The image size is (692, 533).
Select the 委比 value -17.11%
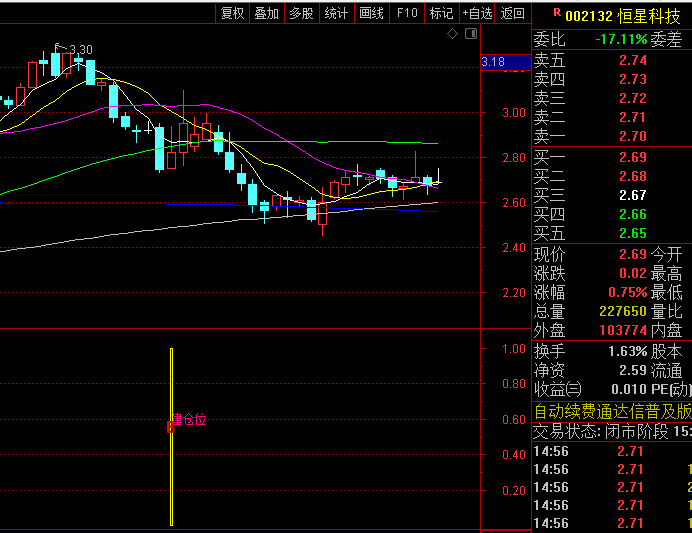[x=621, y=39]
